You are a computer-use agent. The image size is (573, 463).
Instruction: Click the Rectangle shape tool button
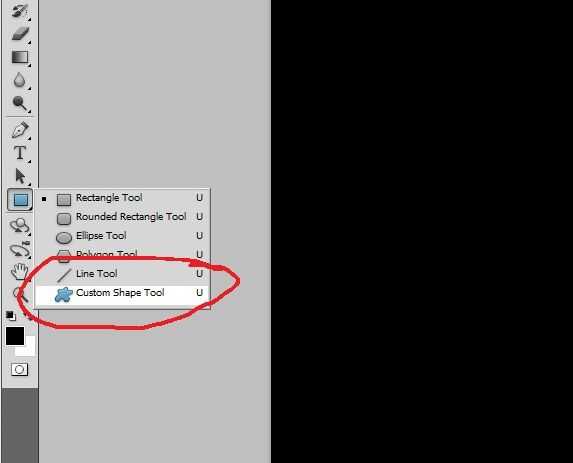pos(20,200)
